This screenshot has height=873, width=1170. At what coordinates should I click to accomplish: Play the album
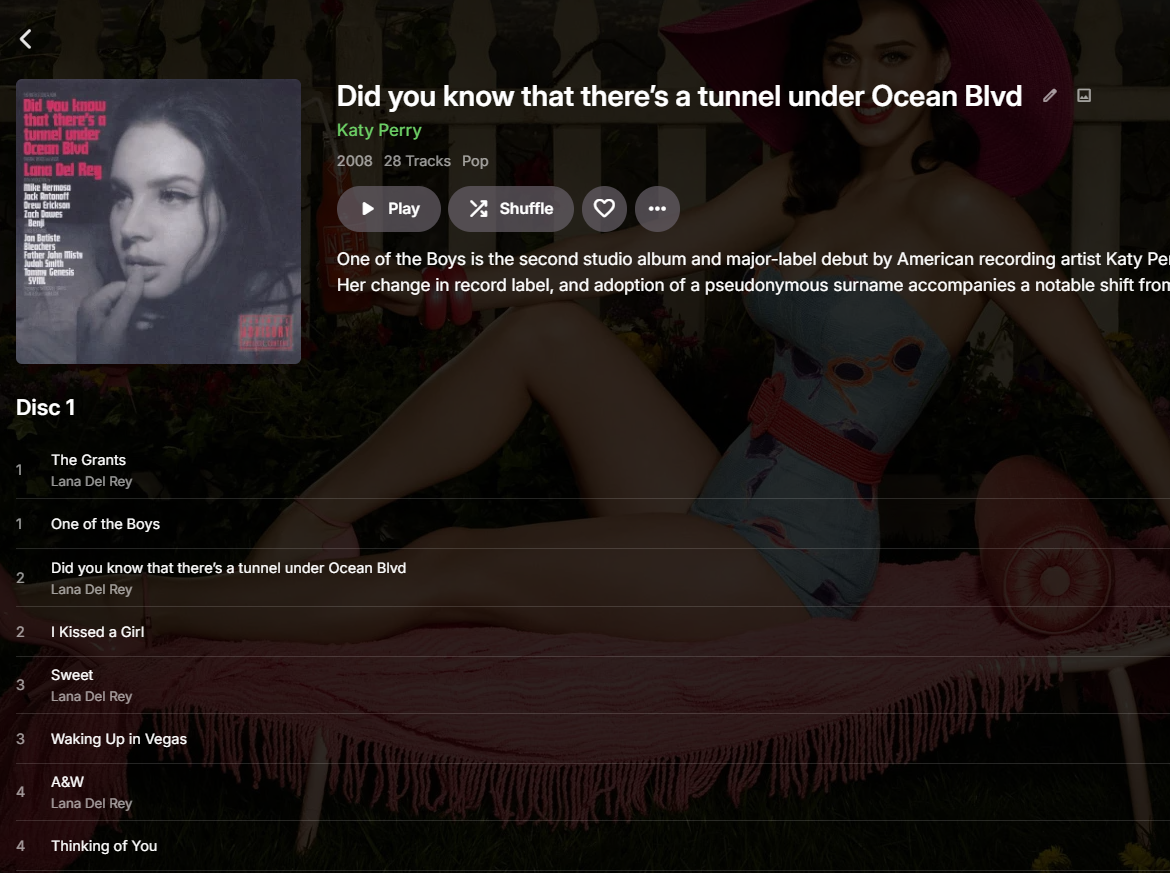tap(389, 209)
